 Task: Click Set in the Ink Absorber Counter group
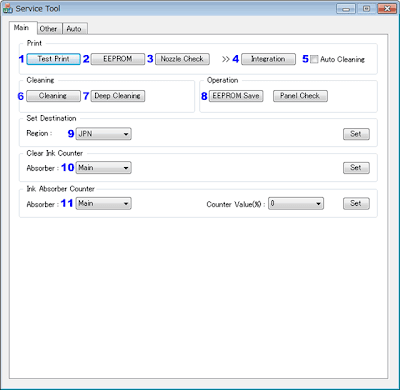[x=356, y=203]
